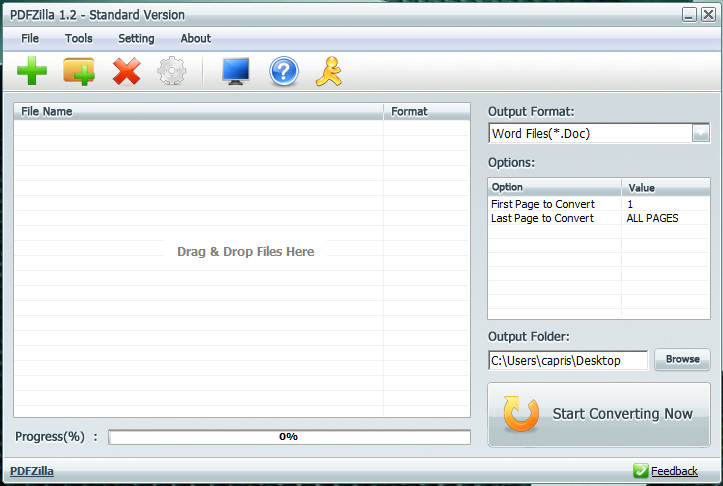This screenshot has height=486, width=723.
Task: Open help with the question mark icon
Action: 284,71
